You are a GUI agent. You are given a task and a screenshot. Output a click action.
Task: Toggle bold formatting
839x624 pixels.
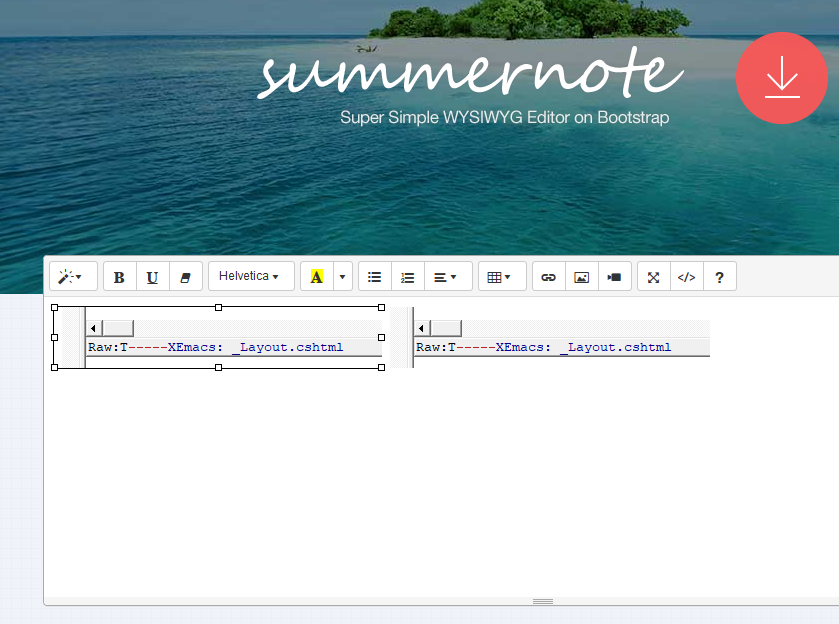coord(119,276)
